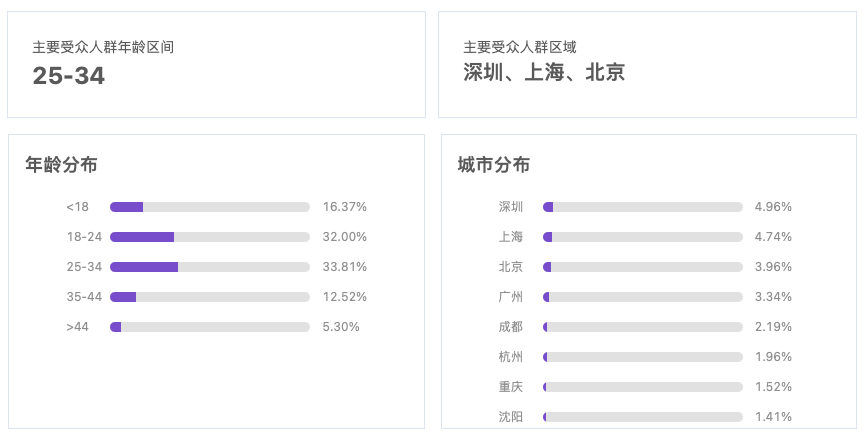Click the large bold 25-34 summary value

(68, 76)
